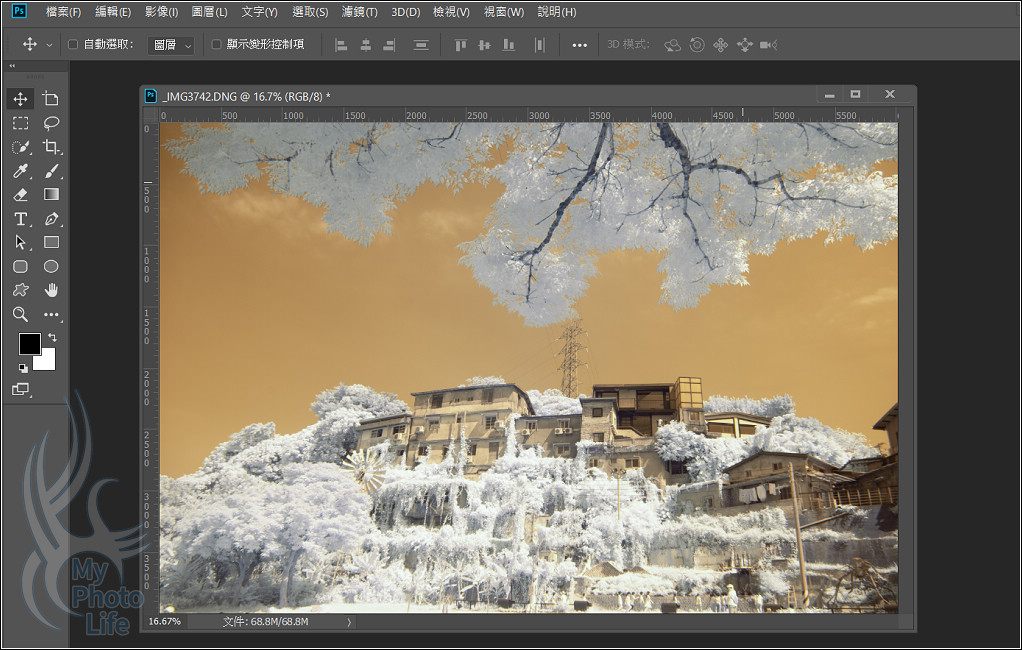Enable the 自動選取 checkbox
The image size is (1022, 650).
73,44
